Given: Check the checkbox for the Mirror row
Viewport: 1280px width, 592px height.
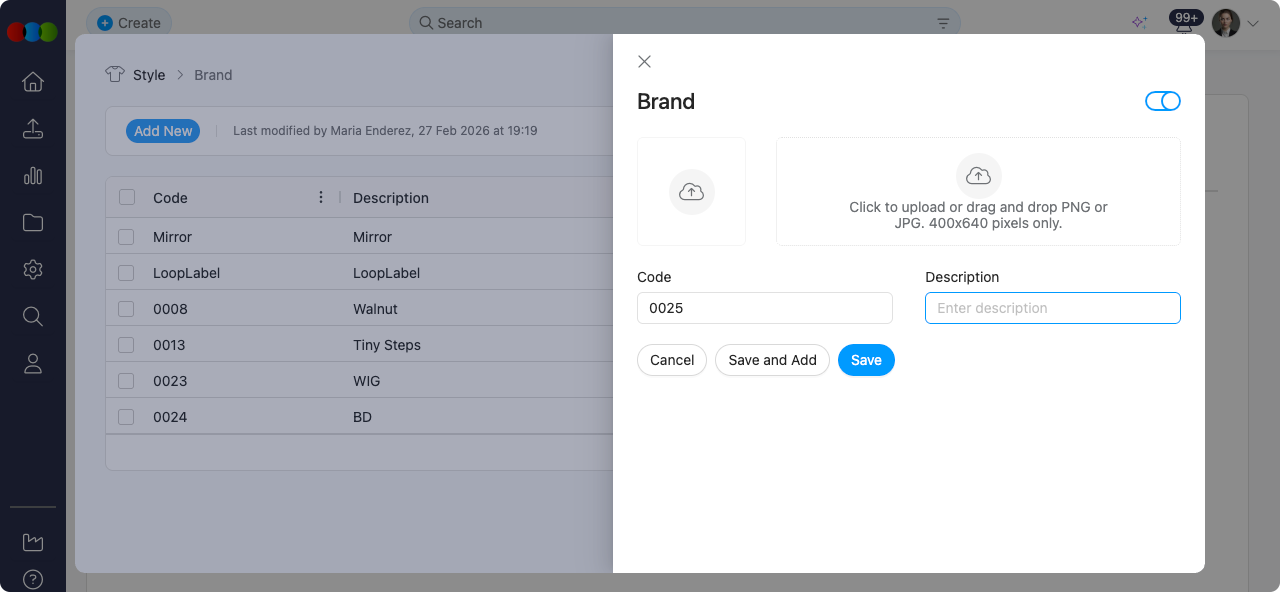Looking at the screenshot, I should tap(126, 236).
